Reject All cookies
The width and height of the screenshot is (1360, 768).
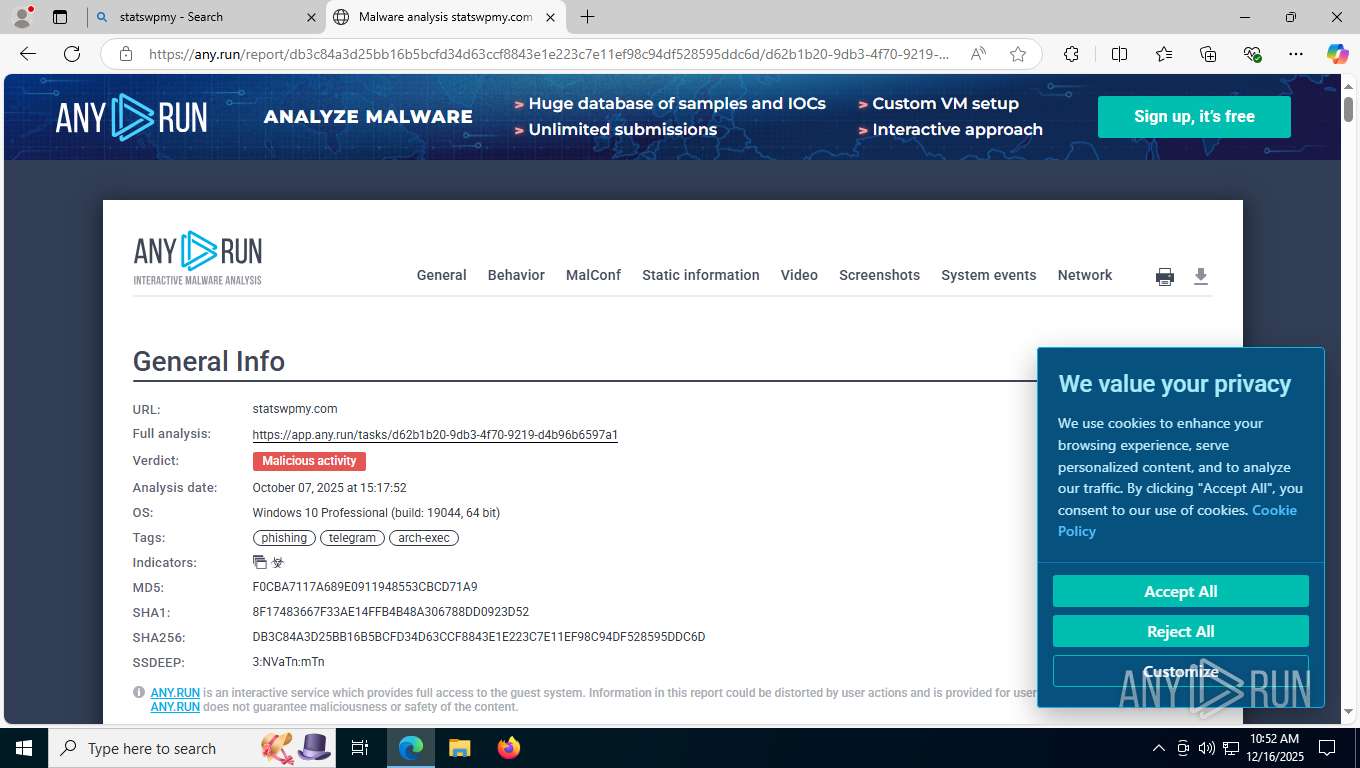(1180, 631)
